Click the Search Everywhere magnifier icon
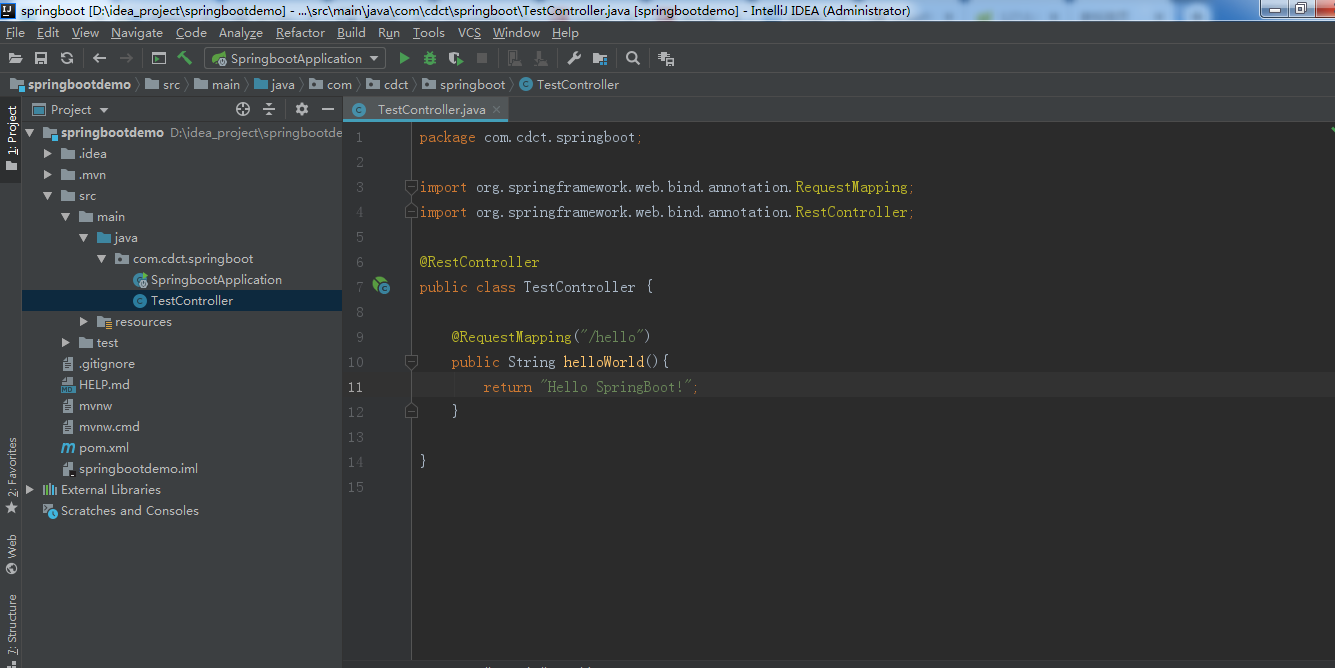This screenshot has height=668, width=1335. pyautogui.click(x=633, y=59)
